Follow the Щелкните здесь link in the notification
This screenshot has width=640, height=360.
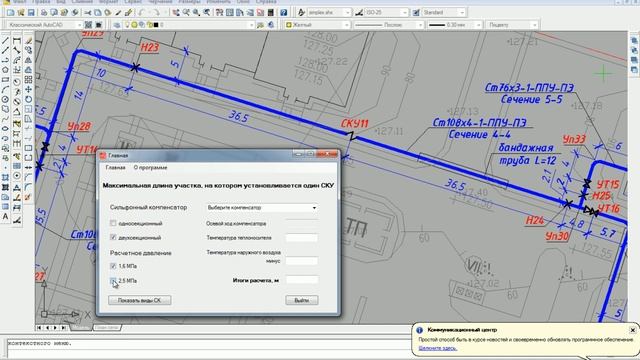coord(438,349)
